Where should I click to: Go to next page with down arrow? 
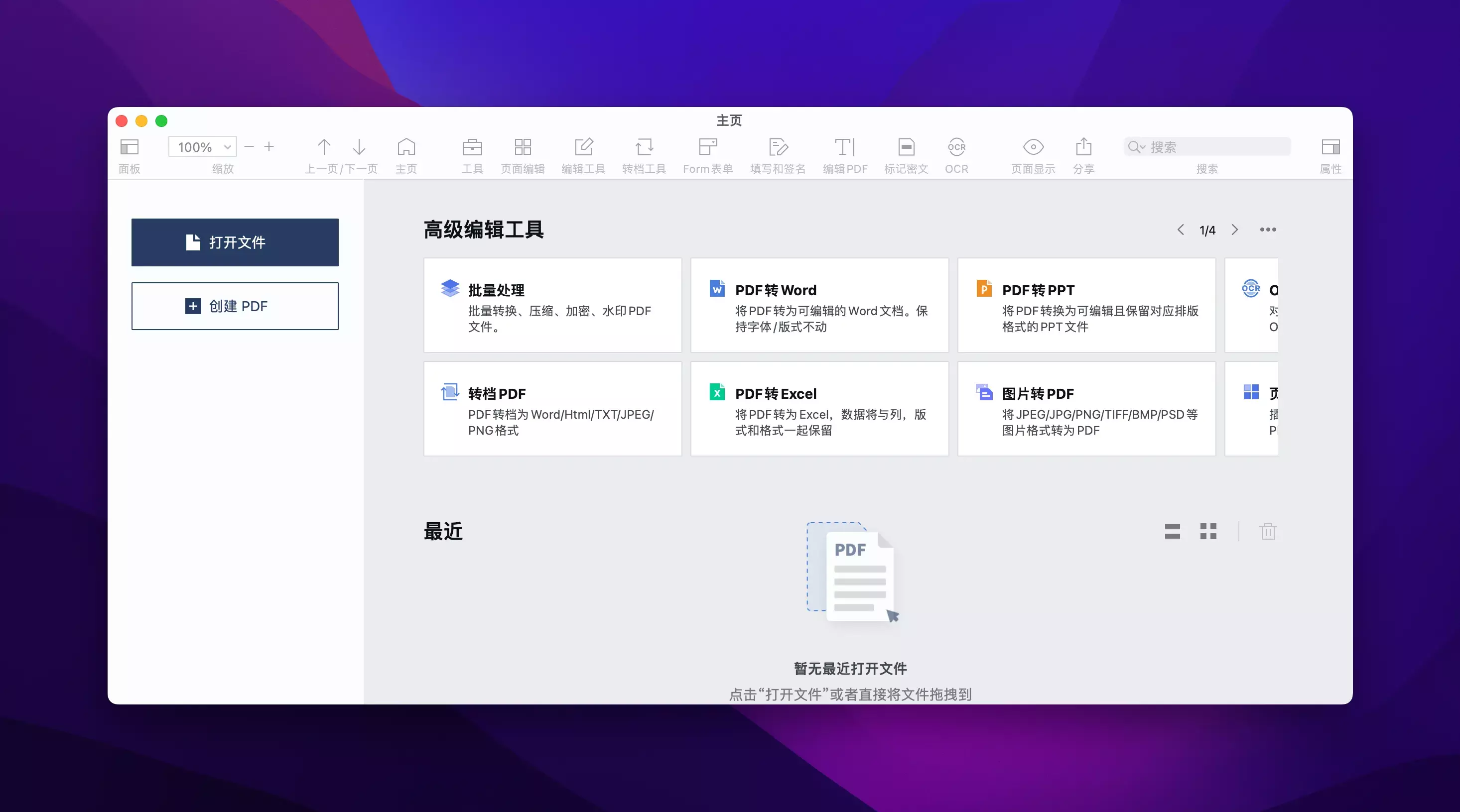359,147
